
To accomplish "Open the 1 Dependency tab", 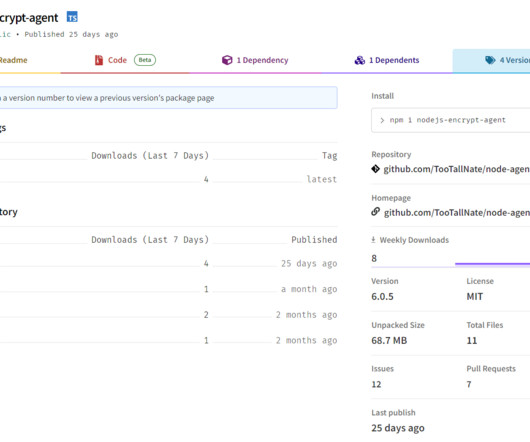I will [255, 60].
